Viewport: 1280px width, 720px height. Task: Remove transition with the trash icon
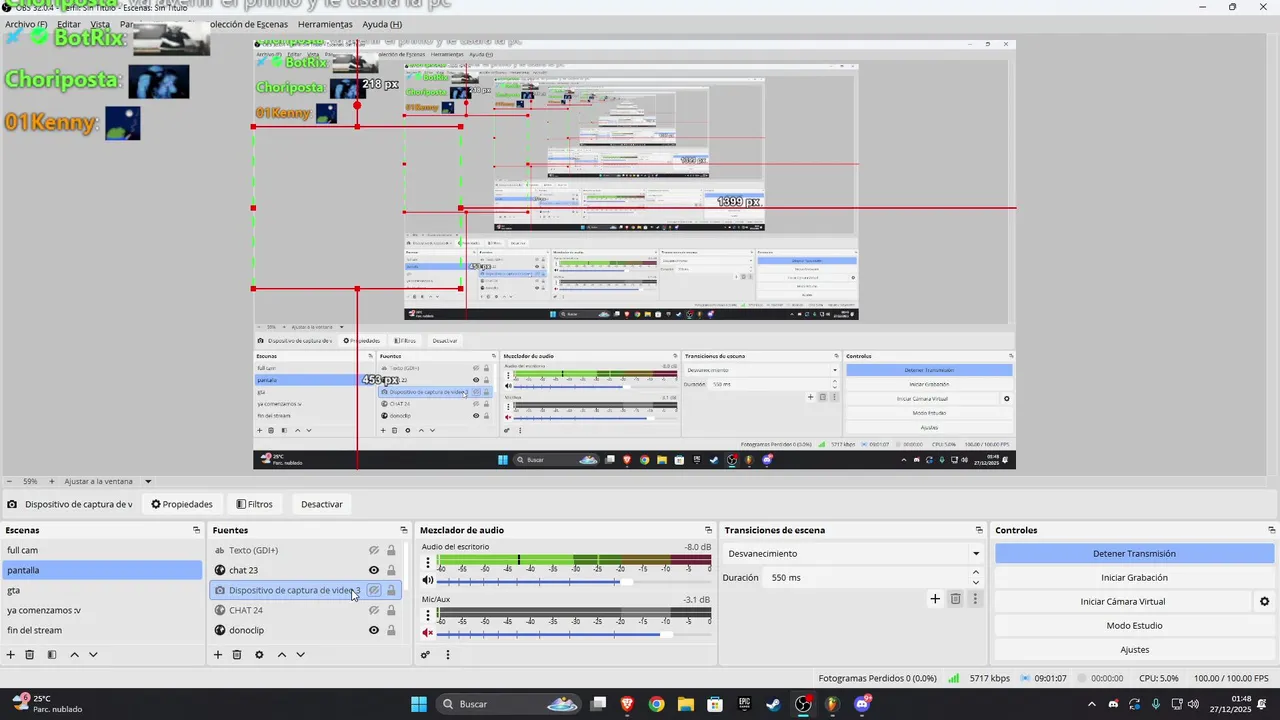955,599
